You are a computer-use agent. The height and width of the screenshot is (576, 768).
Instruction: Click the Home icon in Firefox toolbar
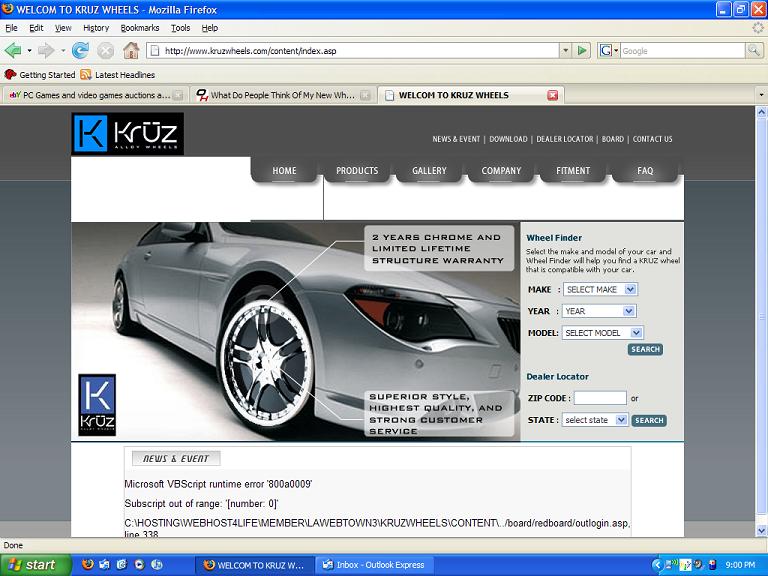point(131,50)
